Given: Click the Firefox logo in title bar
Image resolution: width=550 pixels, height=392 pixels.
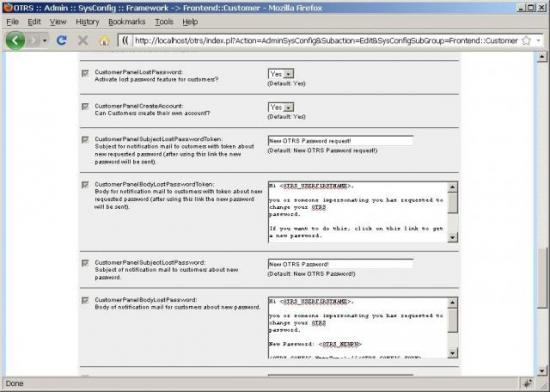Looking at the screenshot, I should click(7, 7).
